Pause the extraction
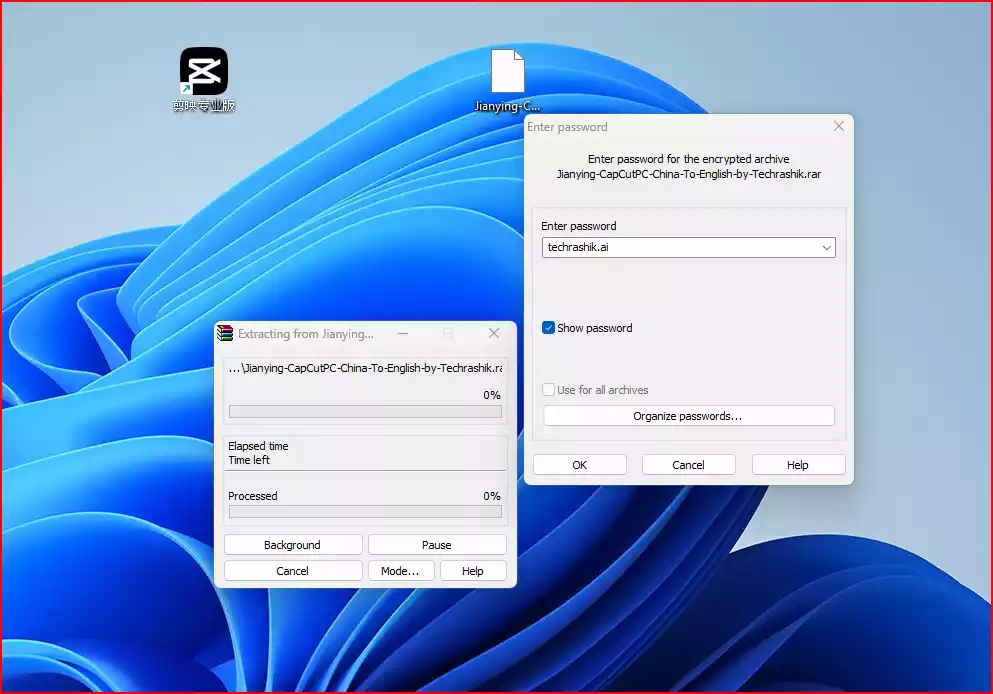Screen dimensions: 993x694 tap(437, 545)
